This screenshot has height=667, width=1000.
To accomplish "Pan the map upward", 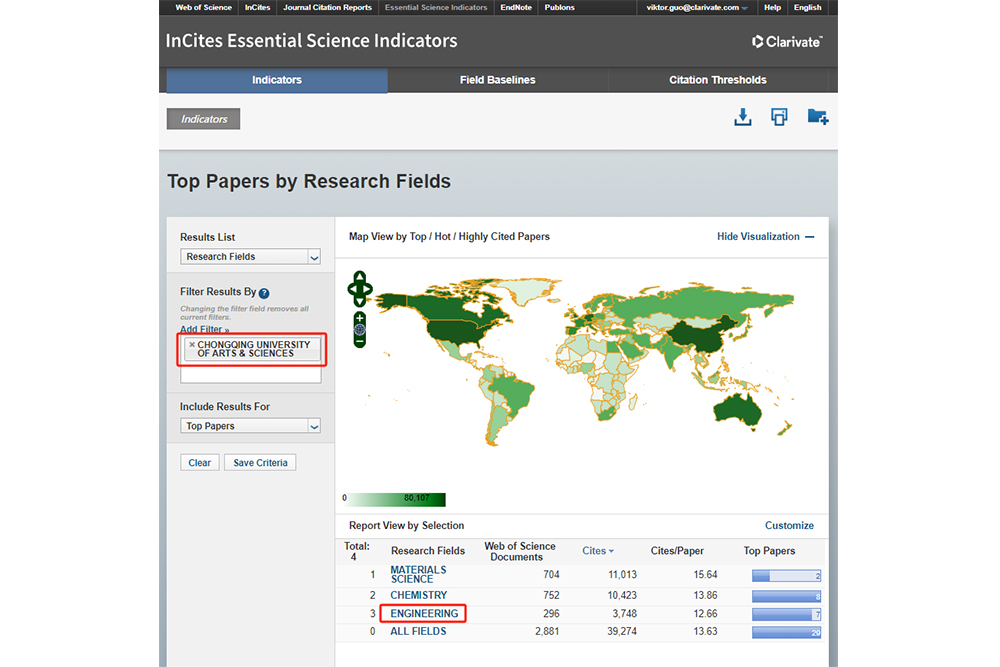I will 360,276.
